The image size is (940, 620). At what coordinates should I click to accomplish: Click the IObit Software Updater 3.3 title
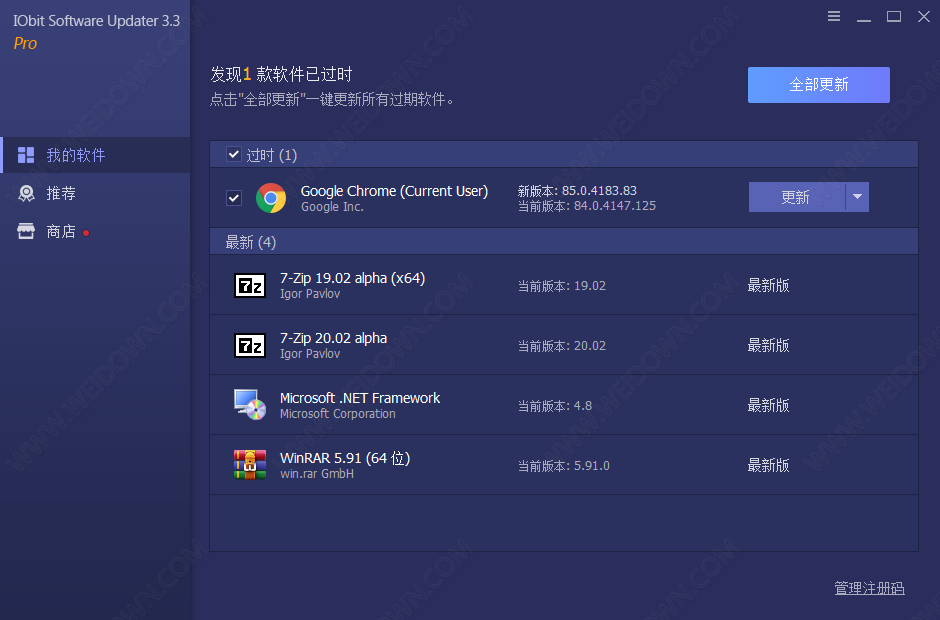[x=97, y=21]
